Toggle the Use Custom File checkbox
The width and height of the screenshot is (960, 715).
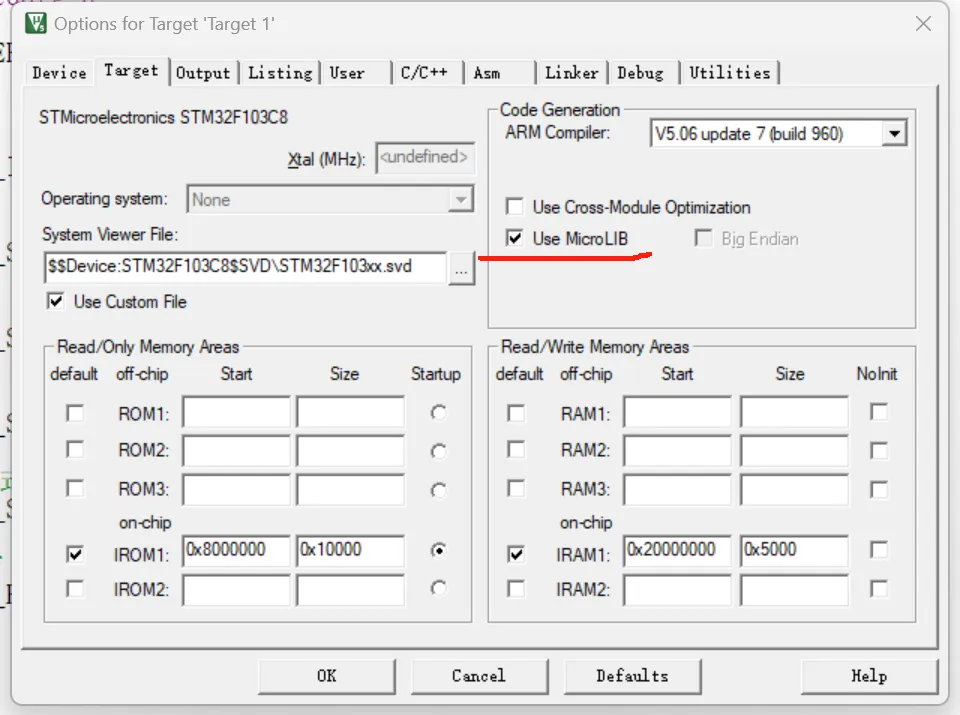[56, 301]
